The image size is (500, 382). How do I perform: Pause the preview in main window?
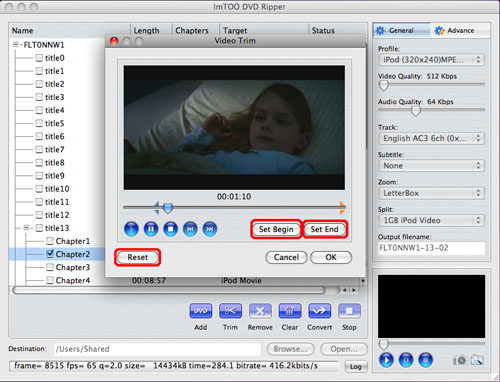[x=406, y=360]
